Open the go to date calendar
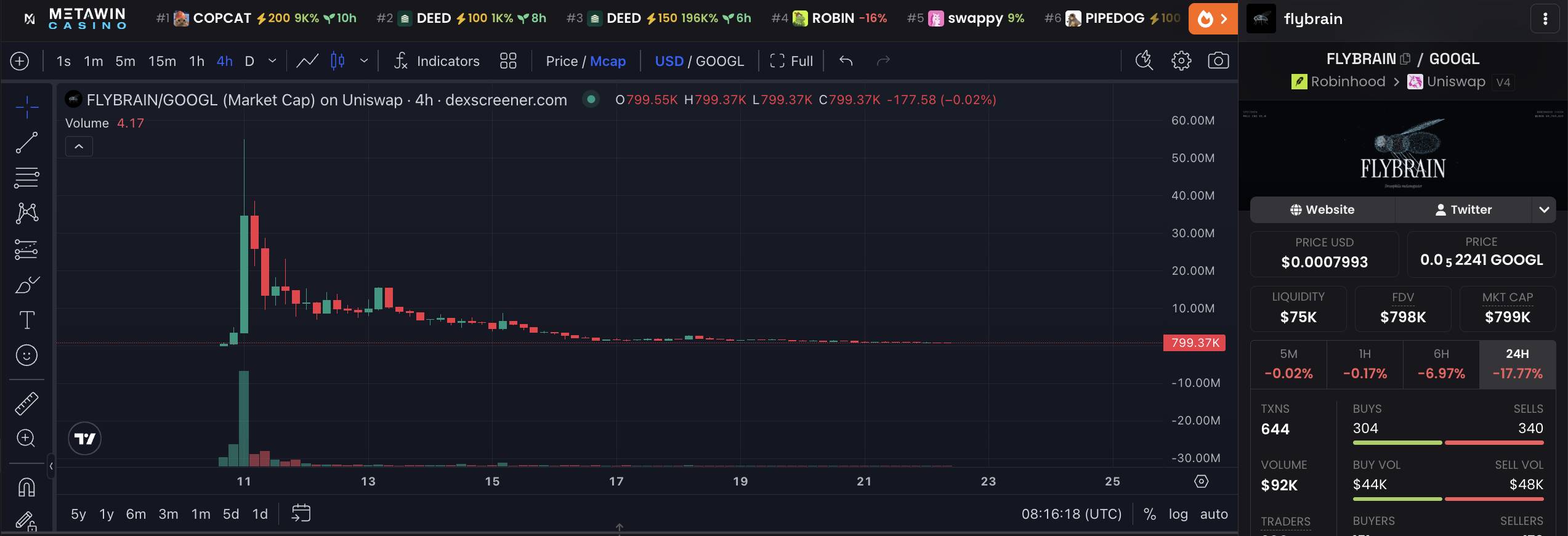Image resolution: width=1568 pixels, height=536 pixels. click(x=301, y=513)
